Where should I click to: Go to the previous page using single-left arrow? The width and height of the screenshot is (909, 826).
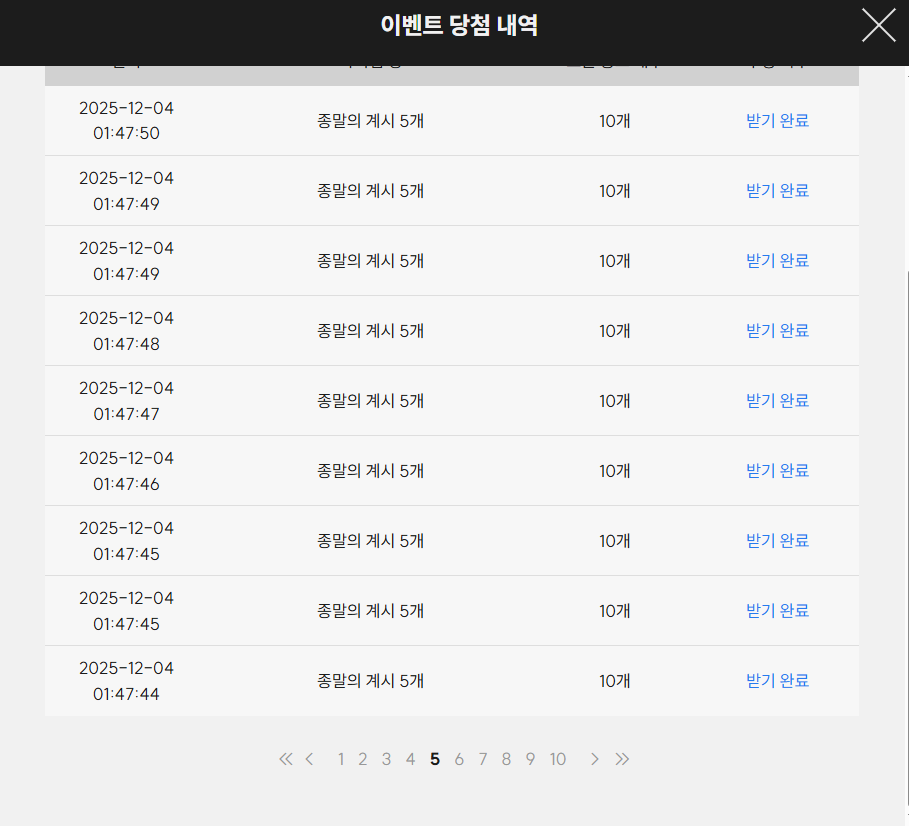point(309,759)
